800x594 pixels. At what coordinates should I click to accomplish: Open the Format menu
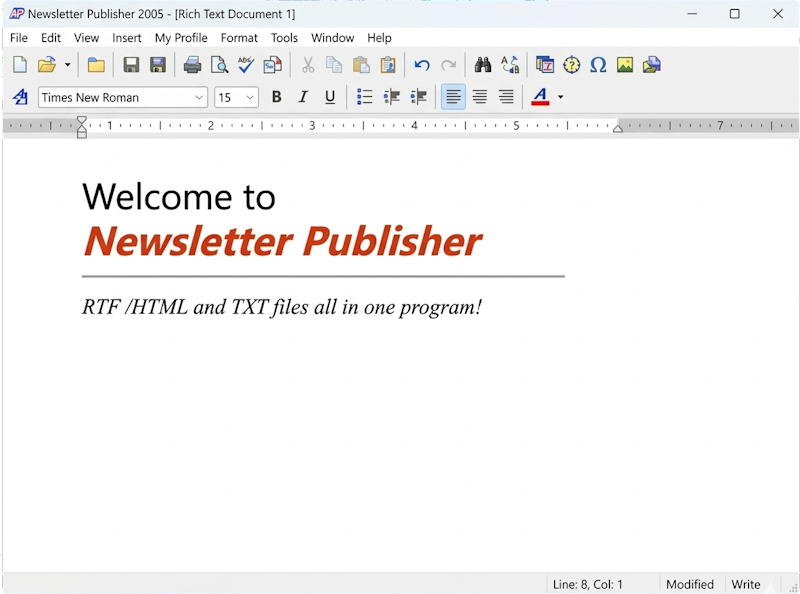tap(239, 38)
